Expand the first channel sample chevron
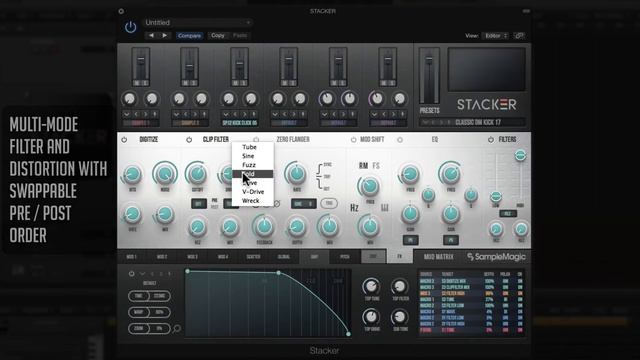Screen dimensions: 640x360 [x=127, y=114]
